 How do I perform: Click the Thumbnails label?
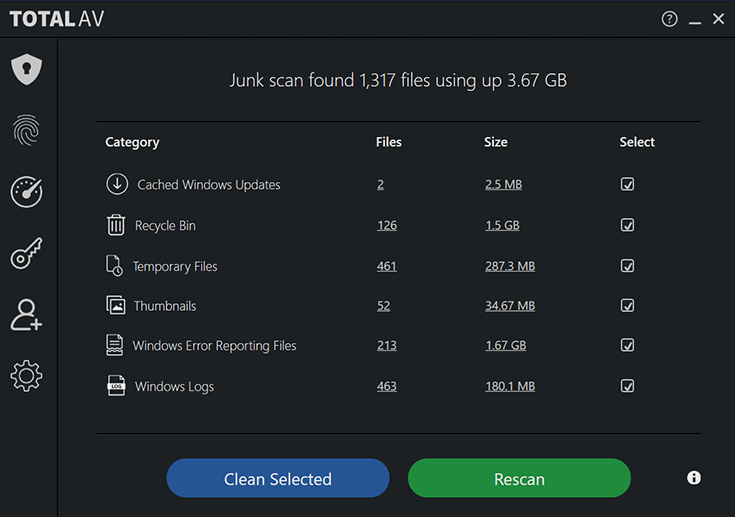tap(165, 306)
